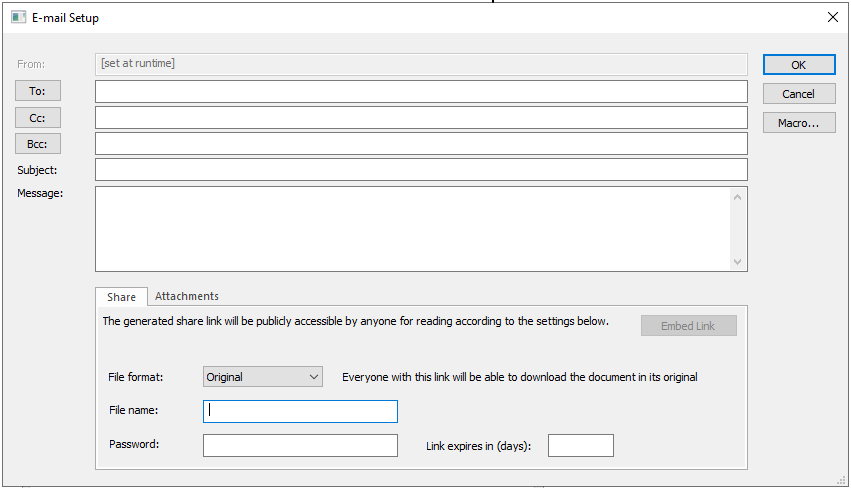Click into the Subject field
Screen dimensions: 851x488
tap(421, 169)
